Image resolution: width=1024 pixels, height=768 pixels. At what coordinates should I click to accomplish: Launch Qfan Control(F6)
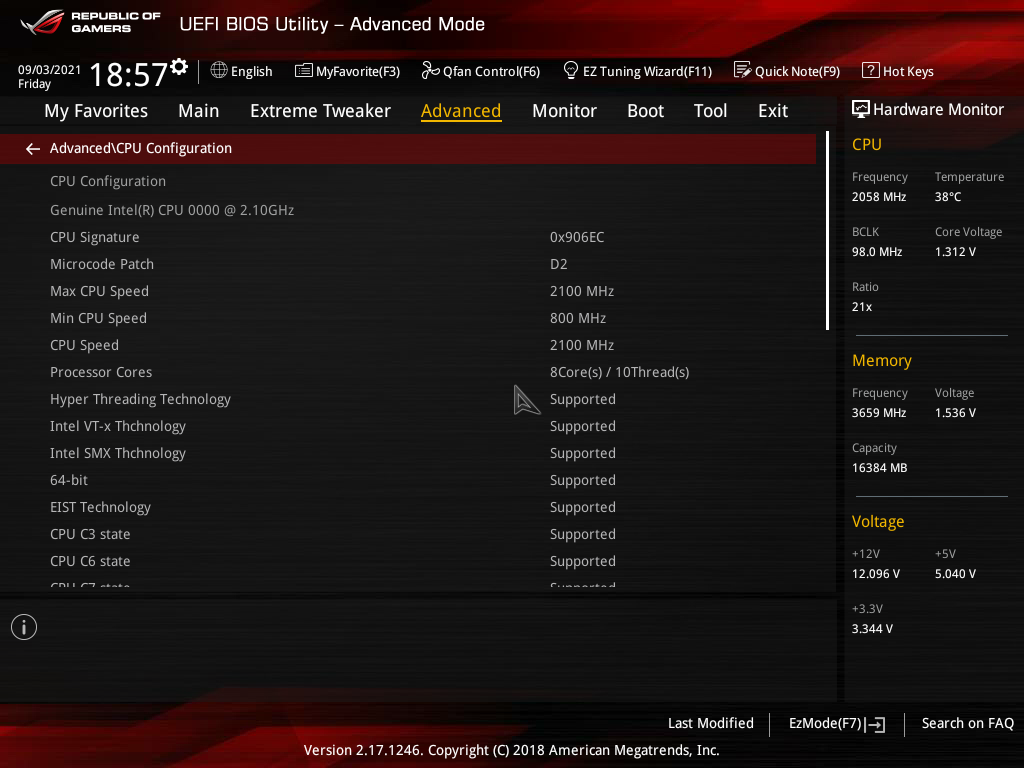coord(491,71)
